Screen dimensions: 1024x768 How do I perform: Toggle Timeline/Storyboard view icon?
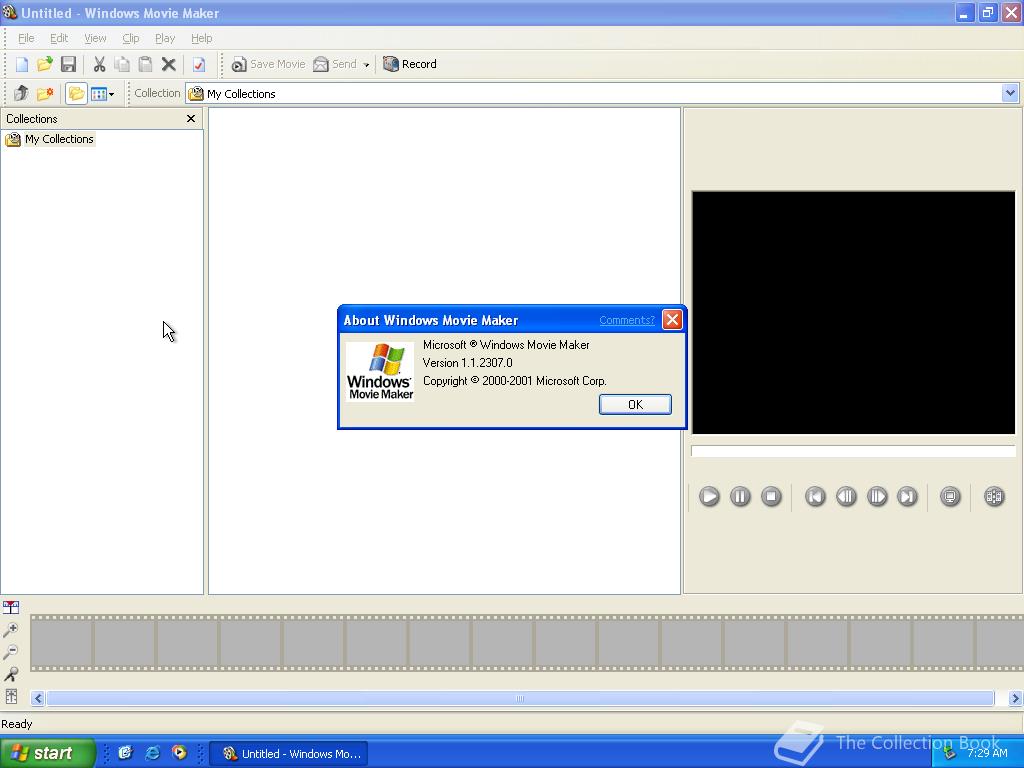coord(11,607)
